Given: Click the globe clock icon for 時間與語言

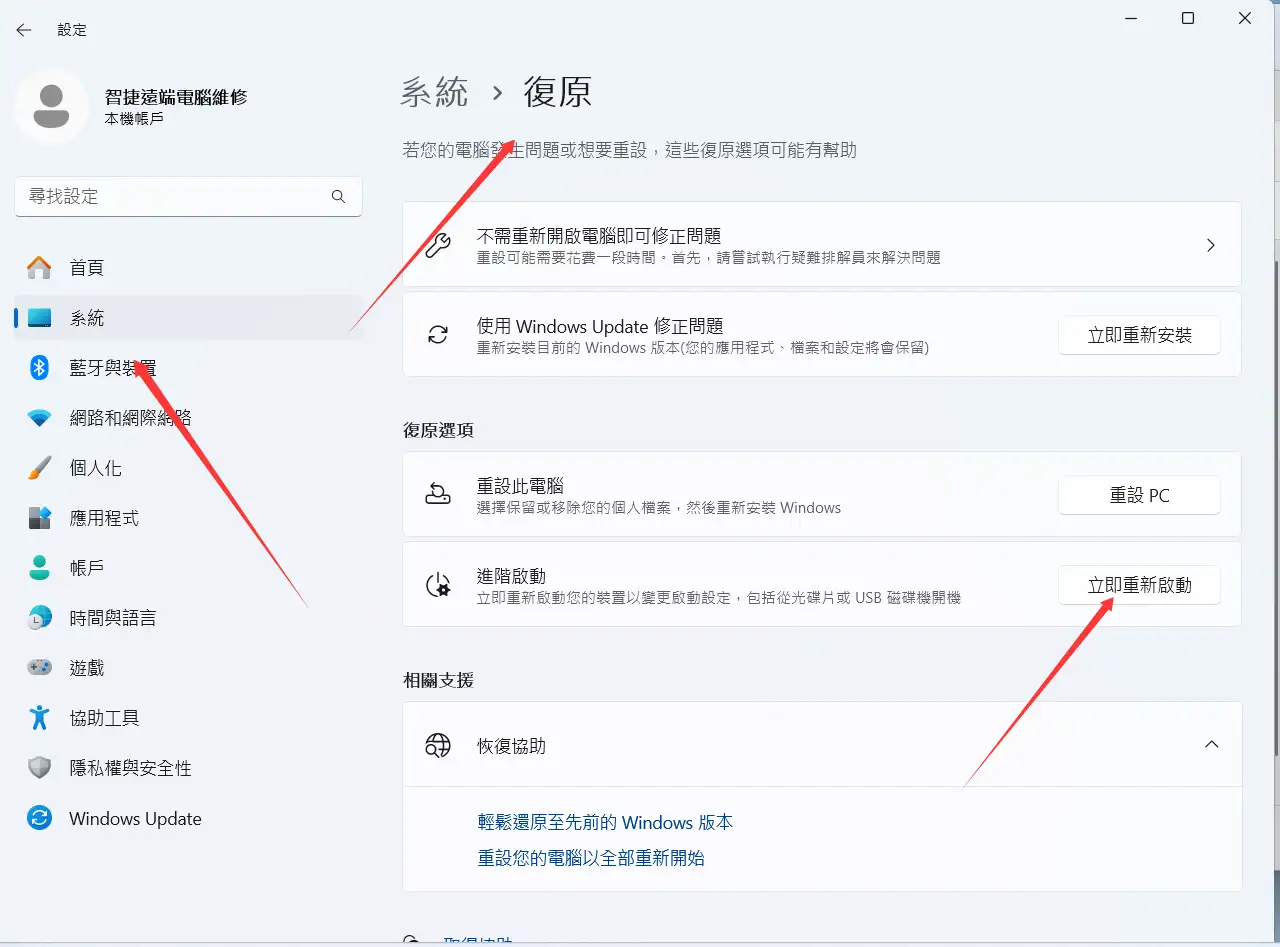Looking at the screenshot, I should 39,618.
